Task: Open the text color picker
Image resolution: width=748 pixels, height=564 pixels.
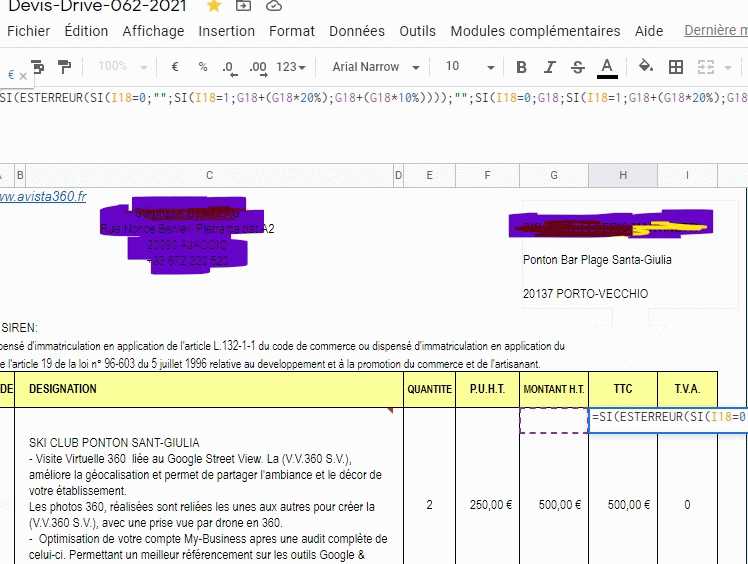Action: (x=607, y=68)
